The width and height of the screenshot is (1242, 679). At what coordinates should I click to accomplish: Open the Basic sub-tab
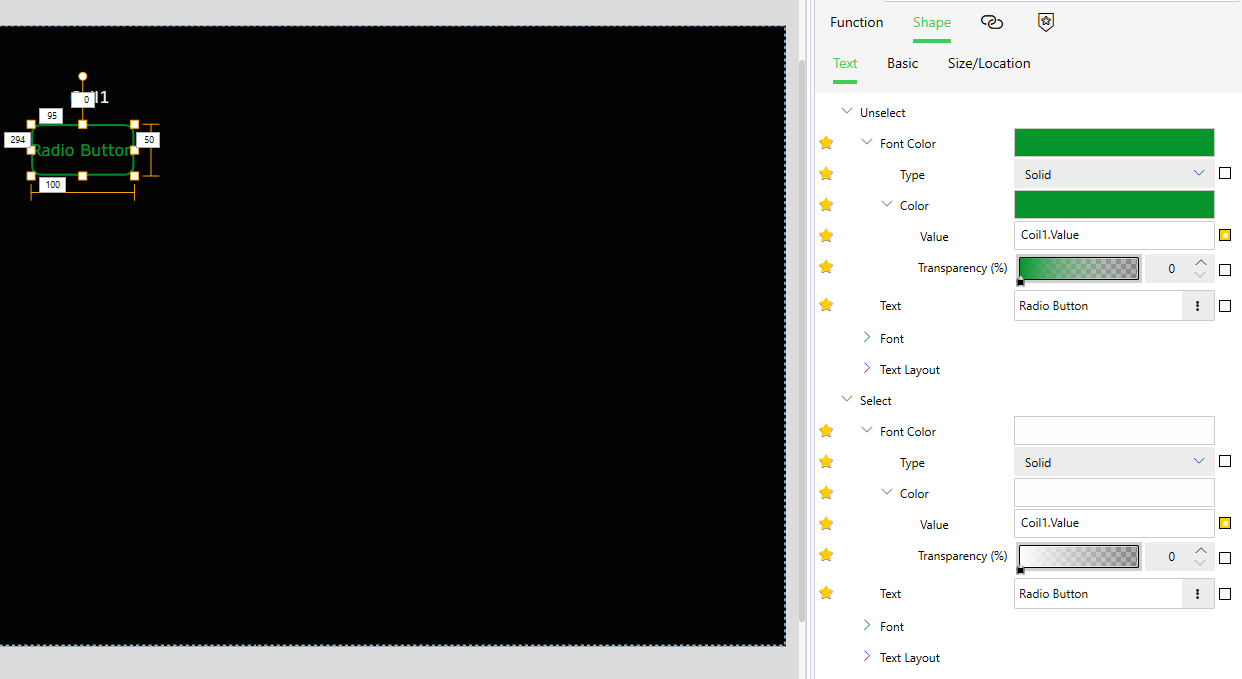[x=902, y=63]
